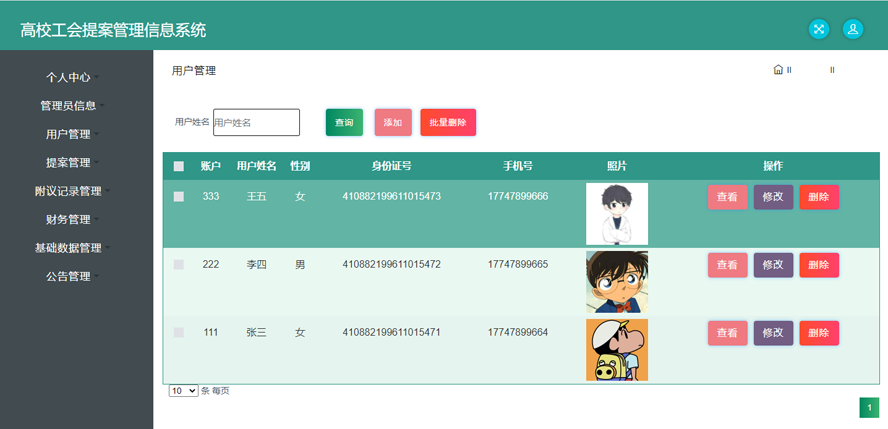Toggle the select-all checkbox in table header
Image resolution: width=888 pixels, height=429 pixels.
pos(178,166)
